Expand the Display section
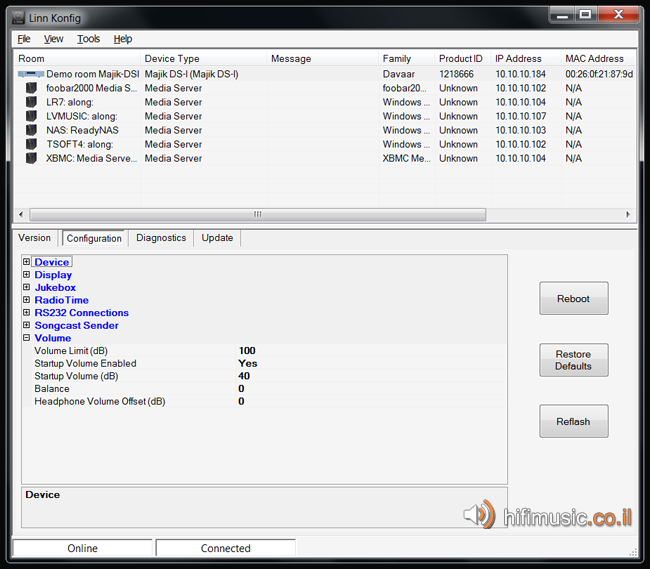The height and width of the screenshot is (569, 650). (27, 274)
